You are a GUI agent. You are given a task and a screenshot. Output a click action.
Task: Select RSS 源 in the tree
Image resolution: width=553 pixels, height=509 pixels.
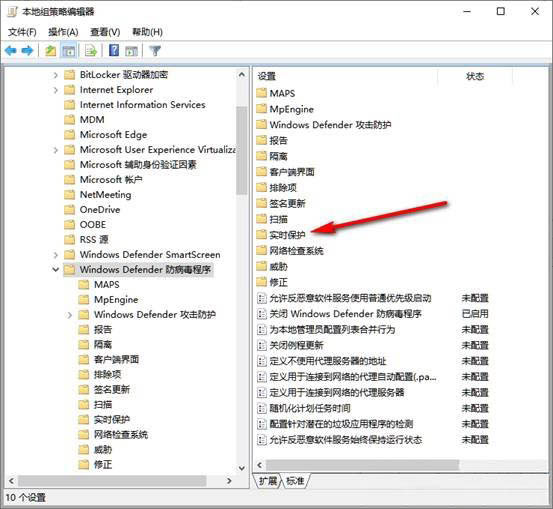tap(94, 240)
